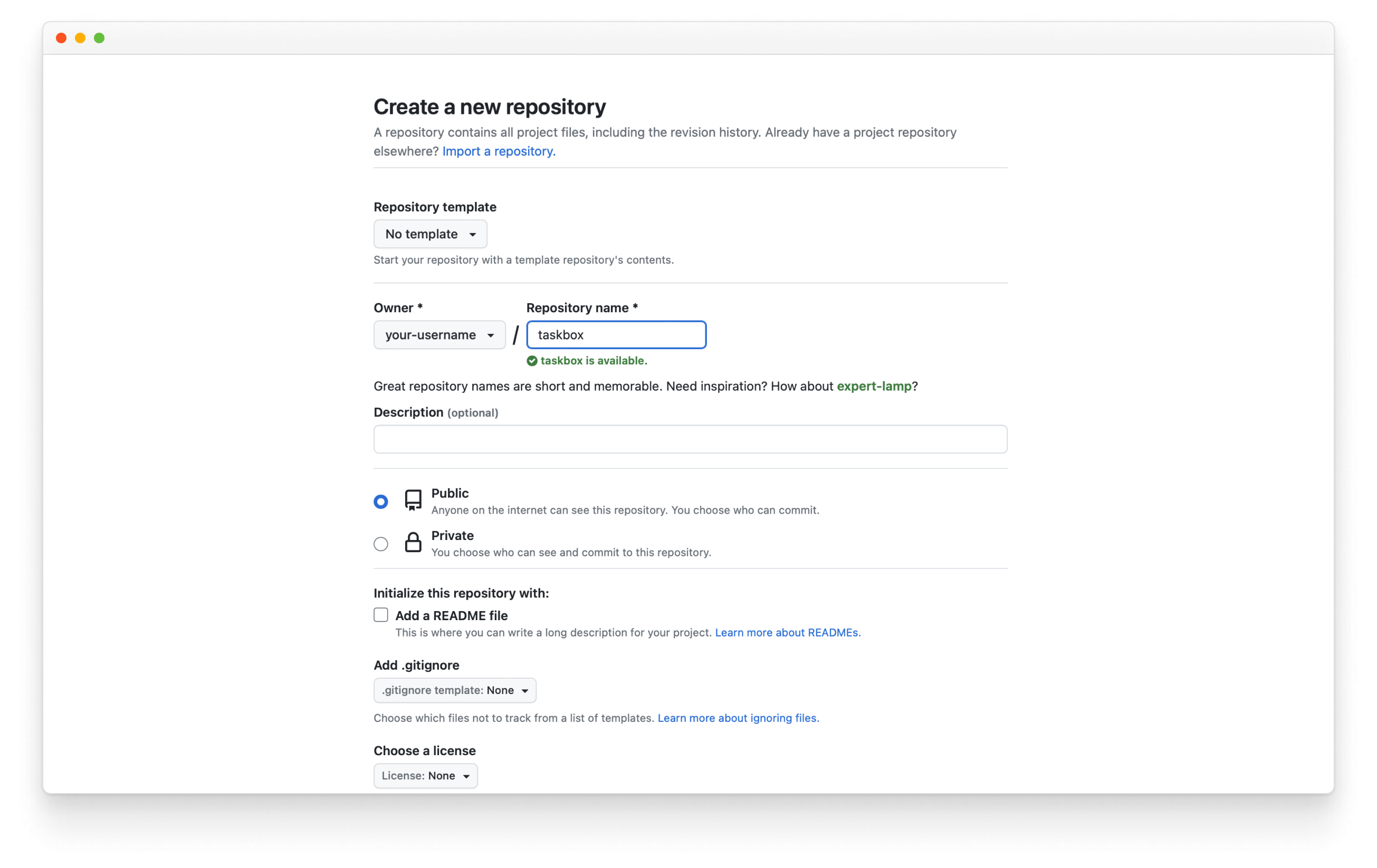Click the README file checkbox icon
Viewport: 1377px width, 868px height.
[x=380, y=614]
